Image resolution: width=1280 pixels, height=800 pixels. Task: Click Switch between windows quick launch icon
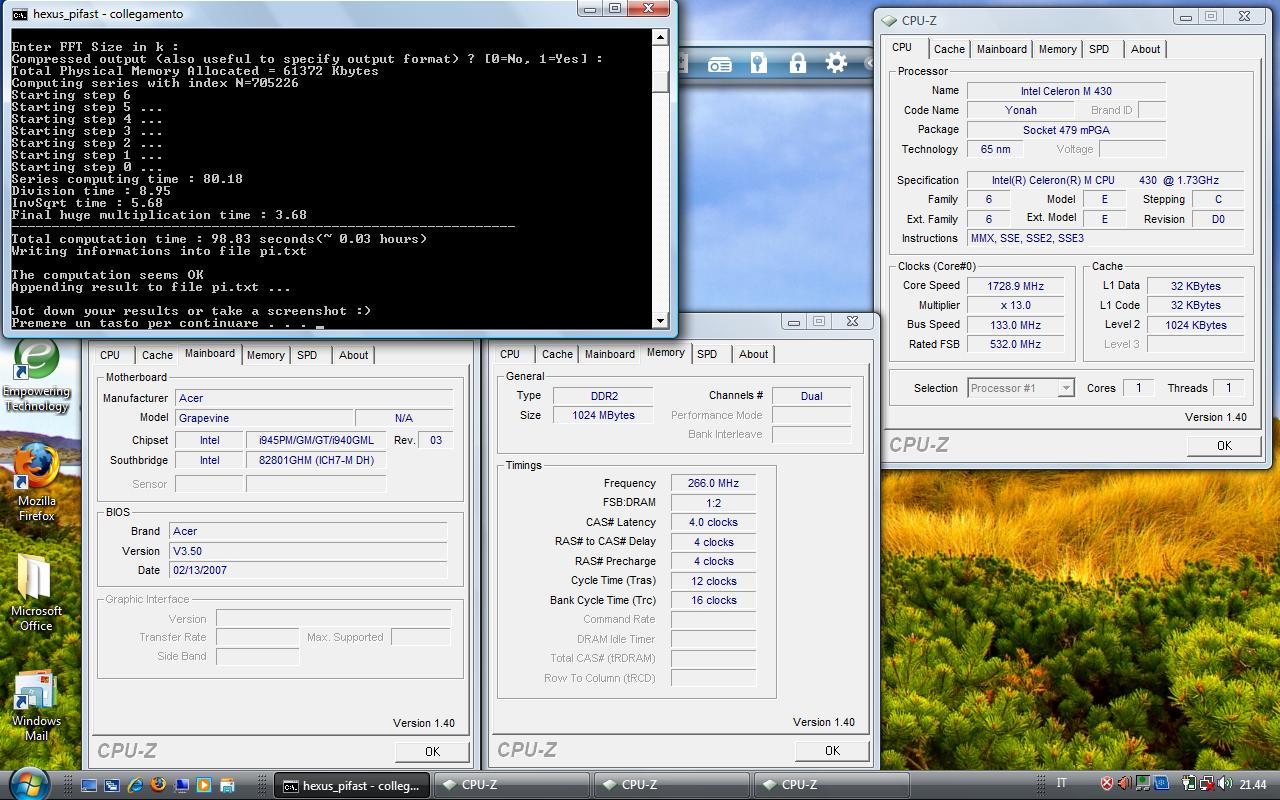(112, 785)
